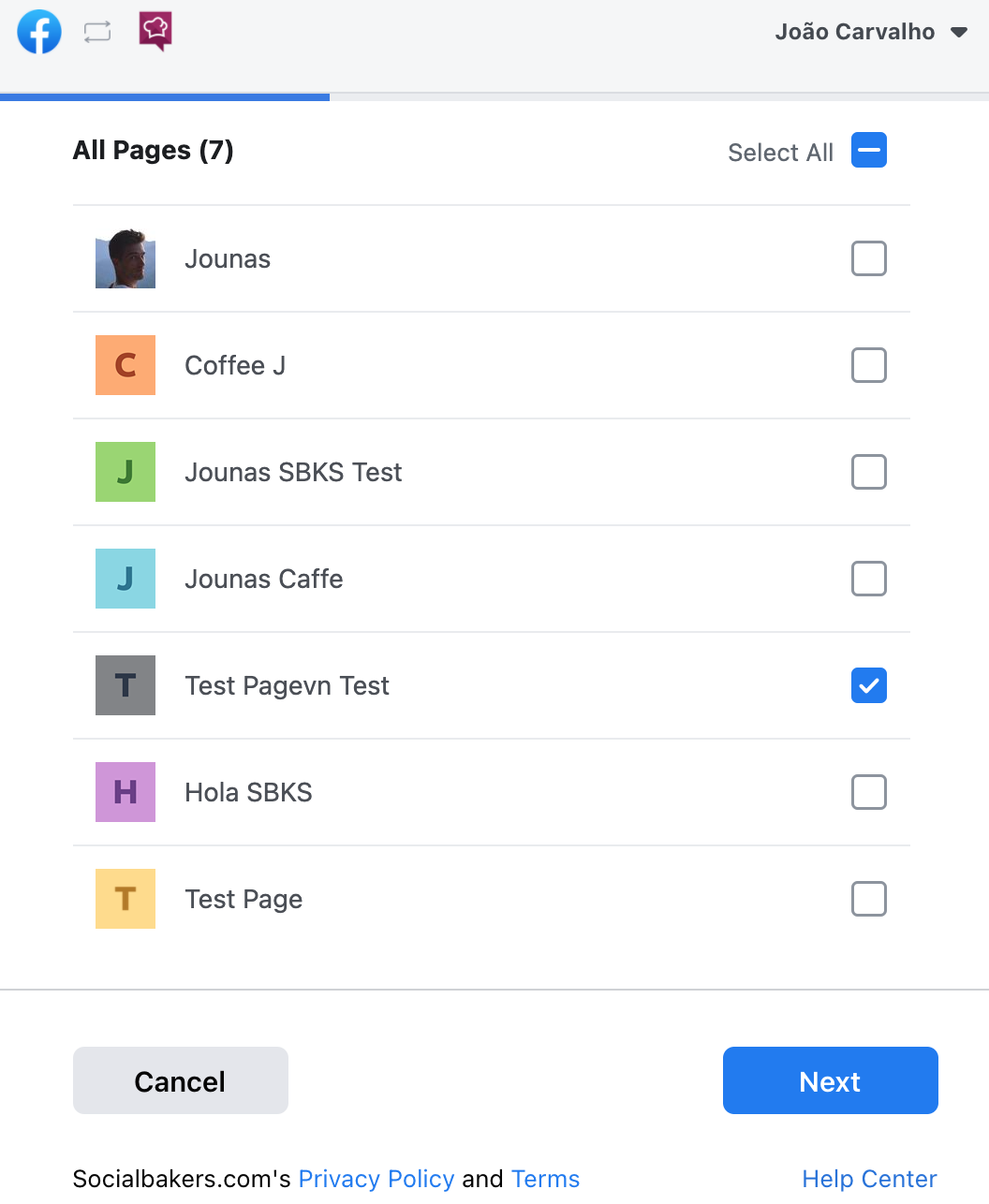Click the Socialbakers chef hat icon

[x=155, y=31]
